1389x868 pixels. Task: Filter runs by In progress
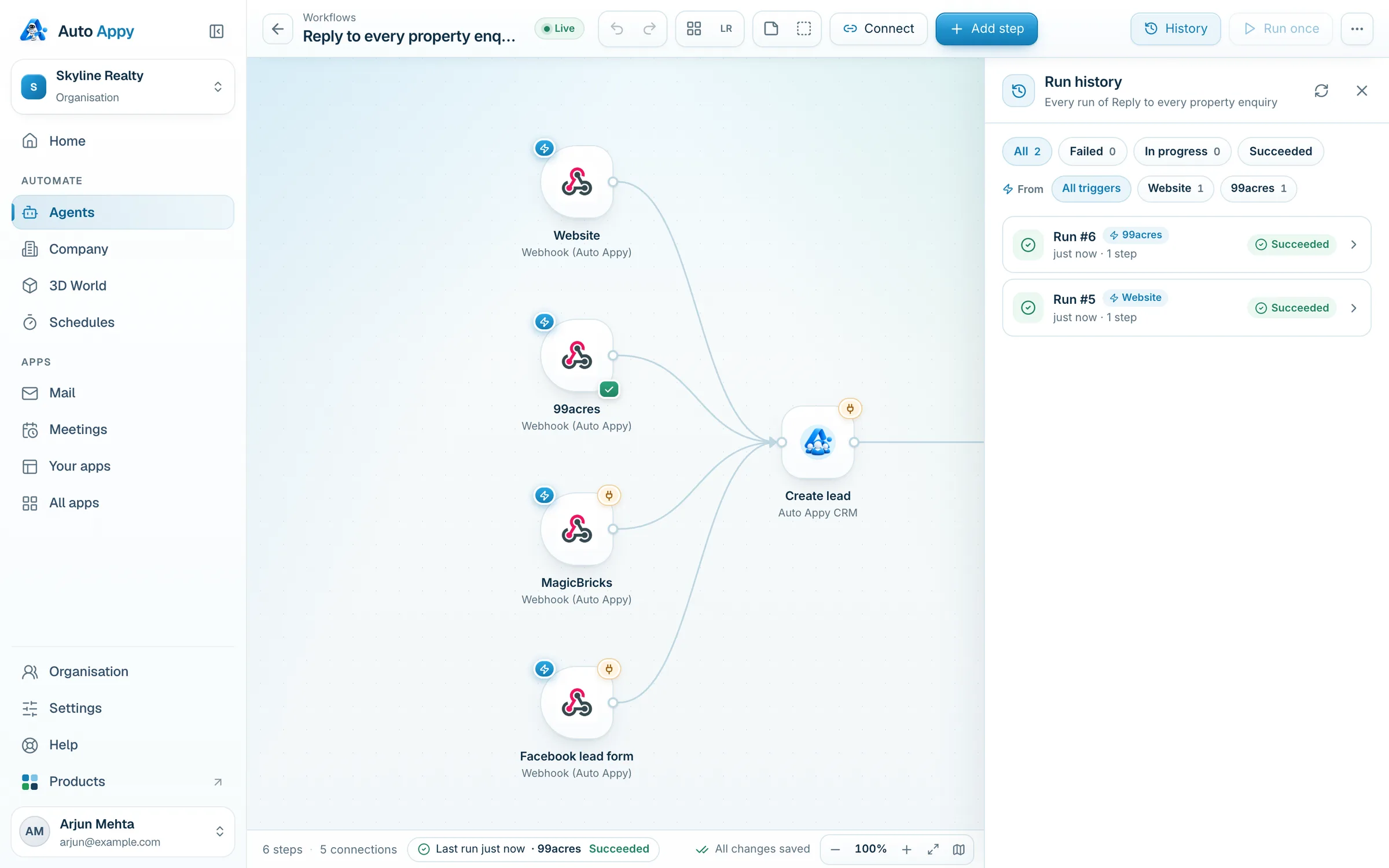1182,151
